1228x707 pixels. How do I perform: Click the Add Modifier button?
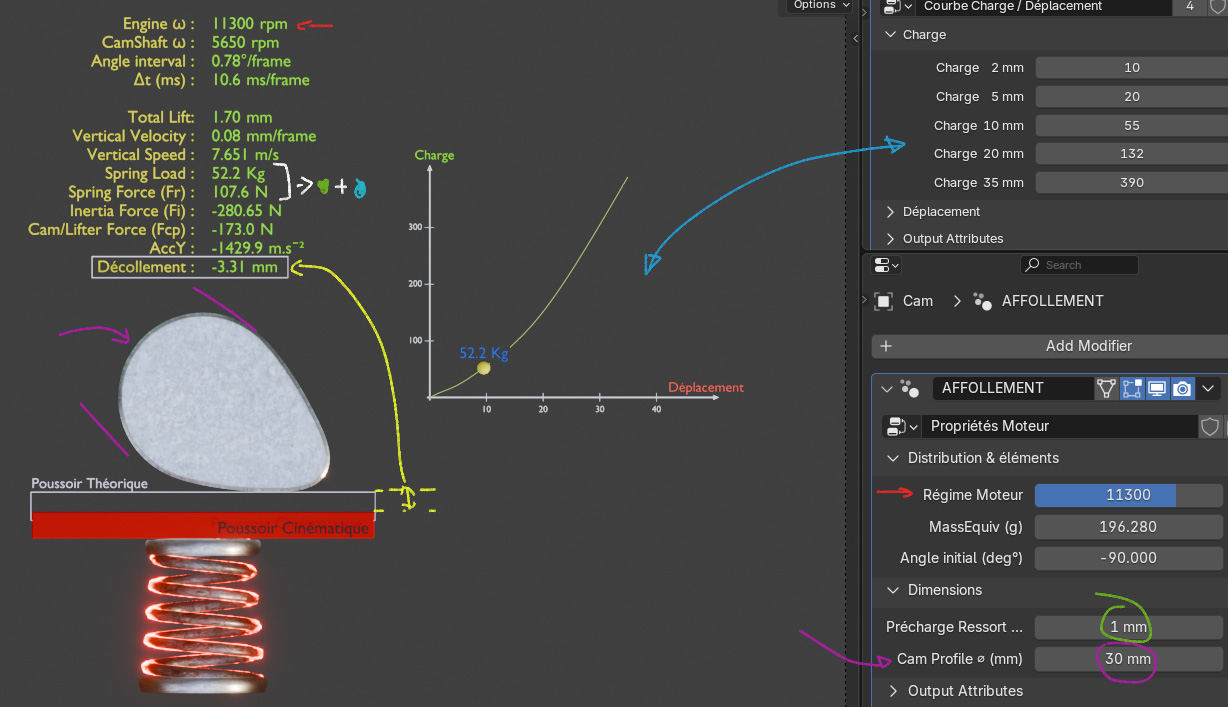(1050, 346)
